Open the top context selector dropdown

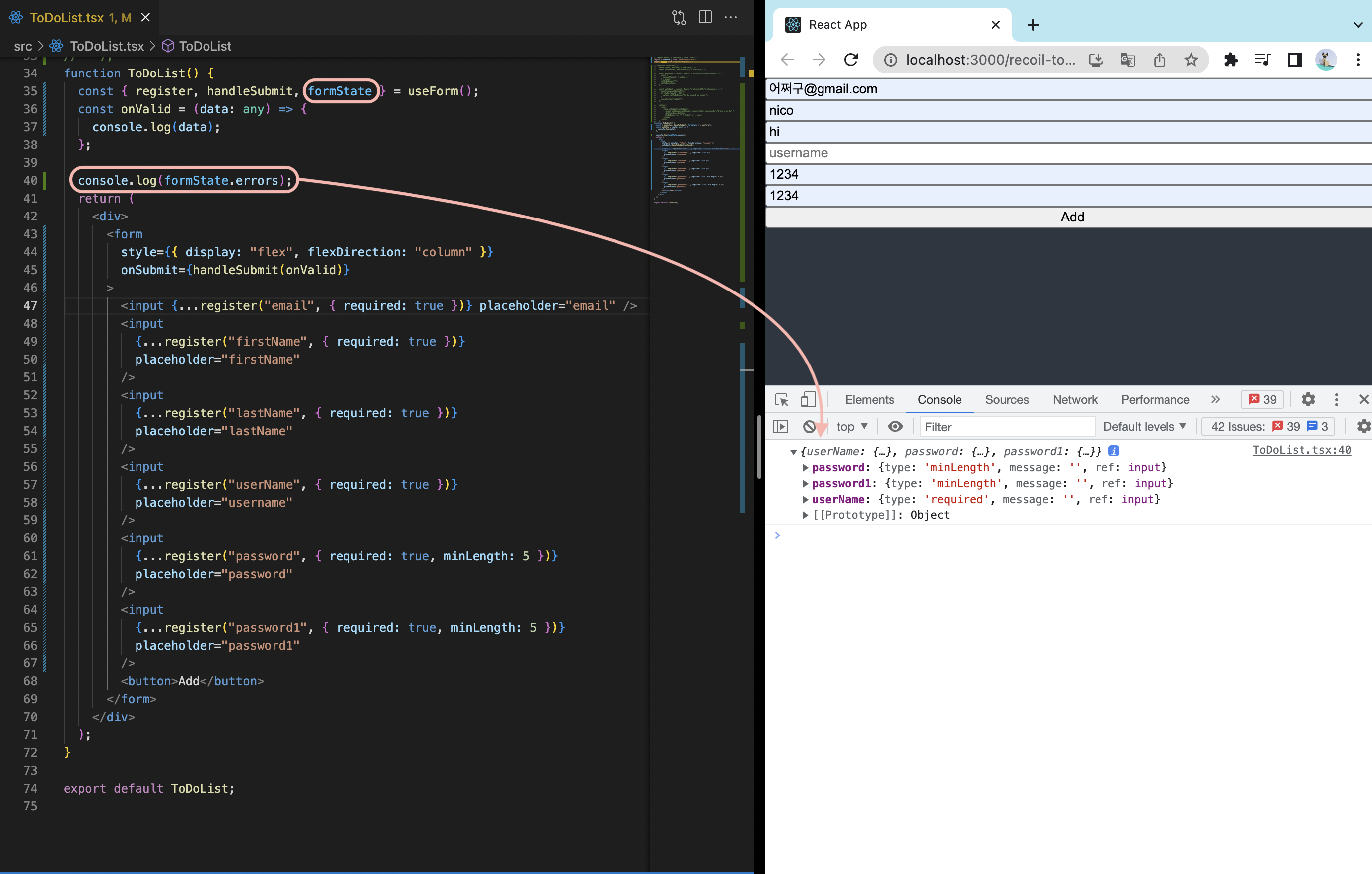coord(851,427)
